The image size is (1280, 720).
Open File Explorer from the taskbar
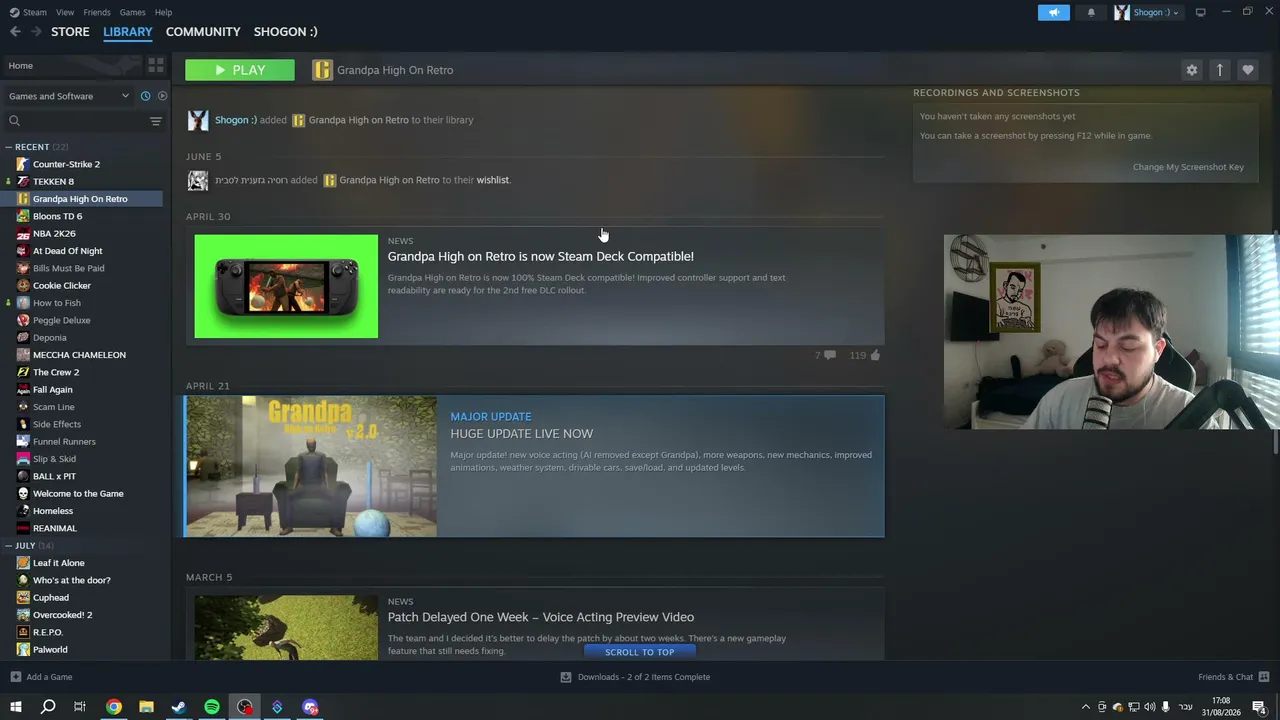pos(146,707)
